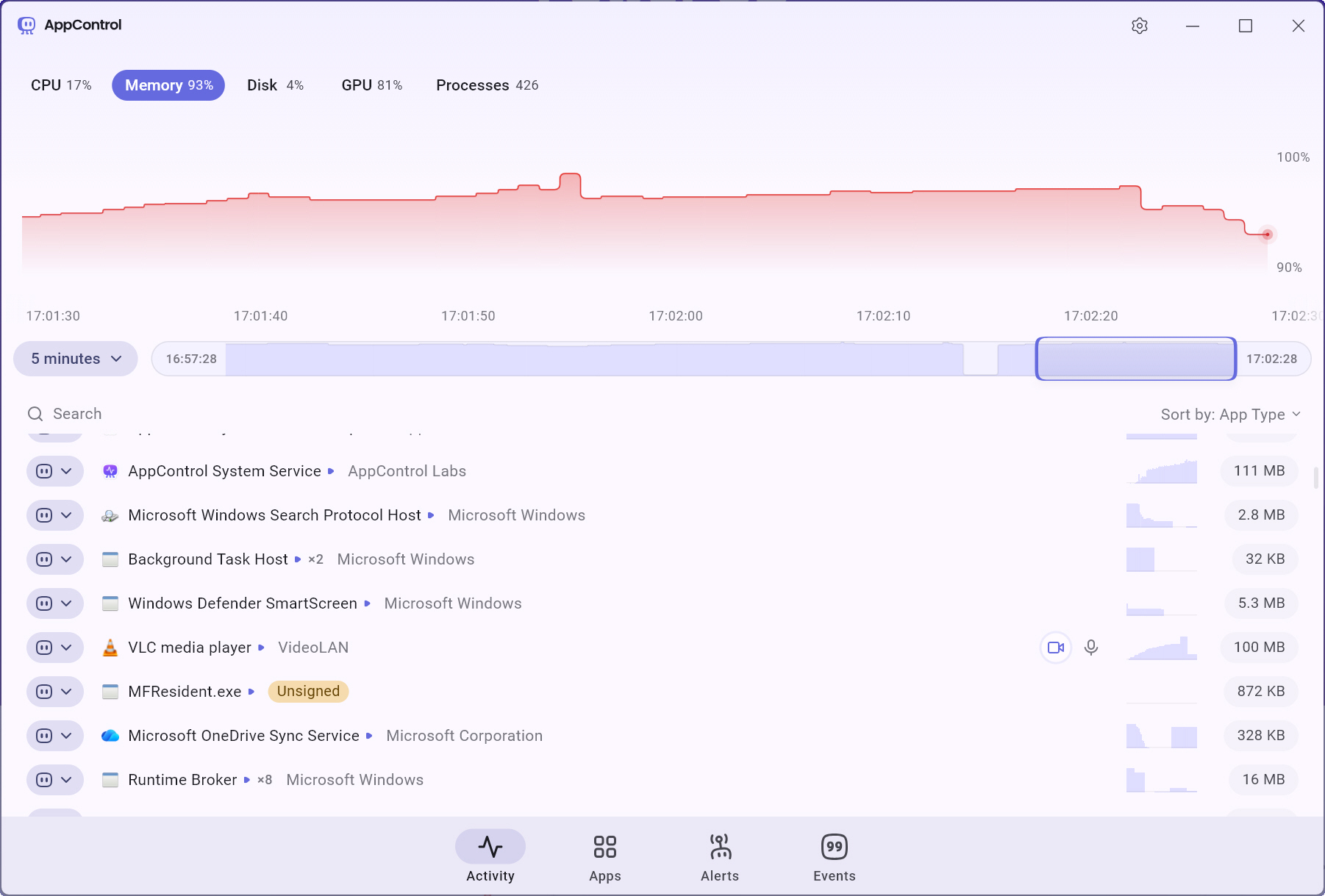Switch to the CPU tab
Screen dimensions: 1325x896
[61, 85]
